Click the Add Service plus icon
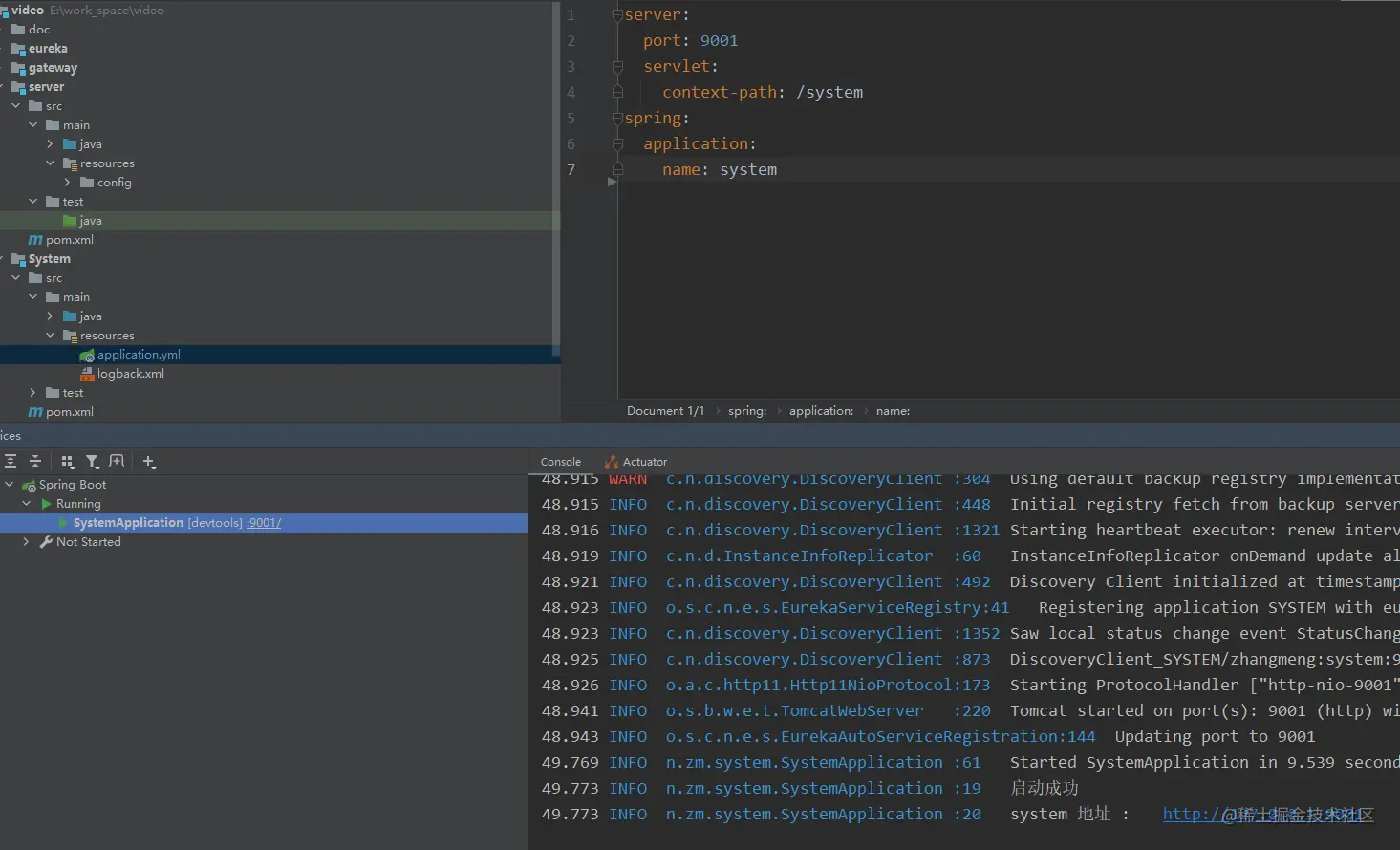 [149, 461]
